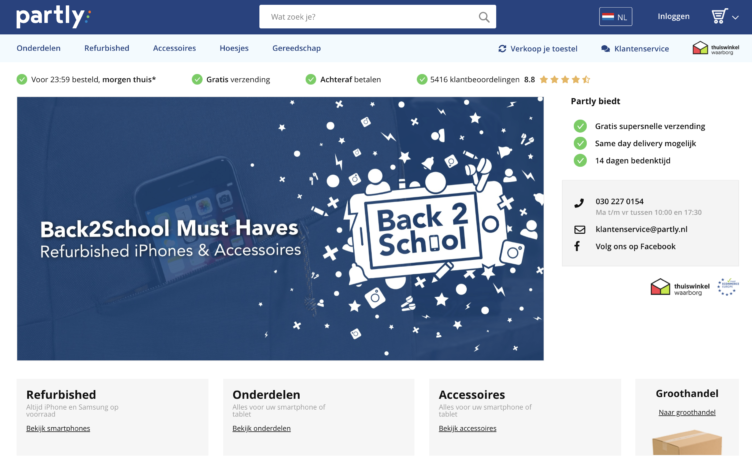
Task: Click the Facebook icon
Action: tap(577, 246)
